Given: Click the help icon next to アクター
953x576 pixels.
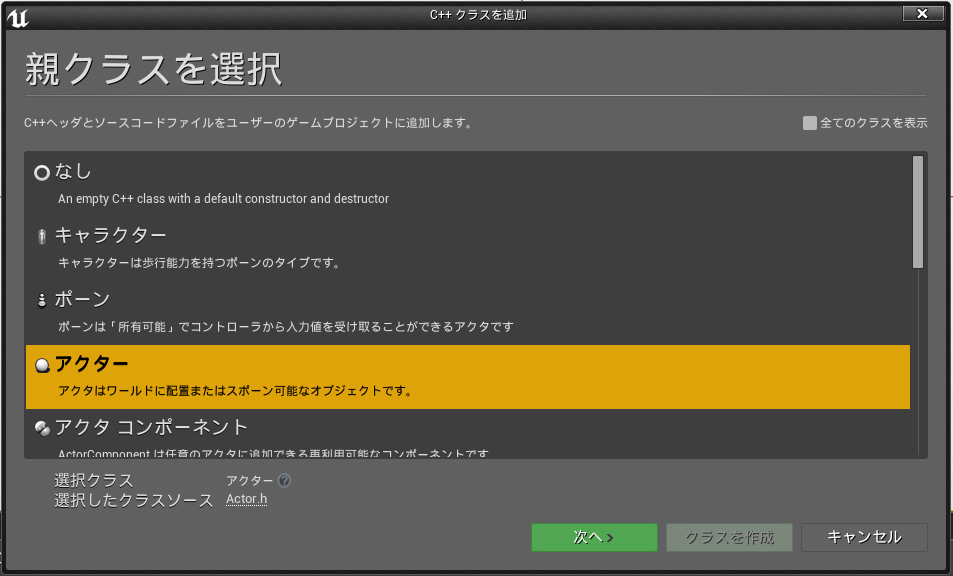Looking at the screenshot, I should [284, 481].
